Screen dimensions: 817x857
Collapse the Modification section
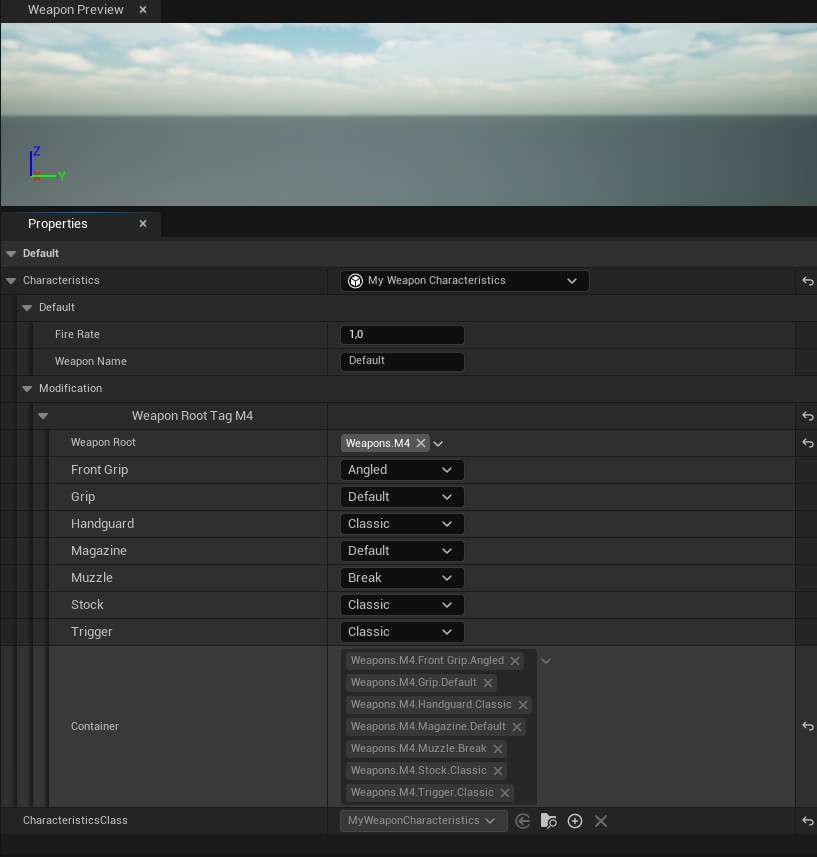tap(27, 389)
